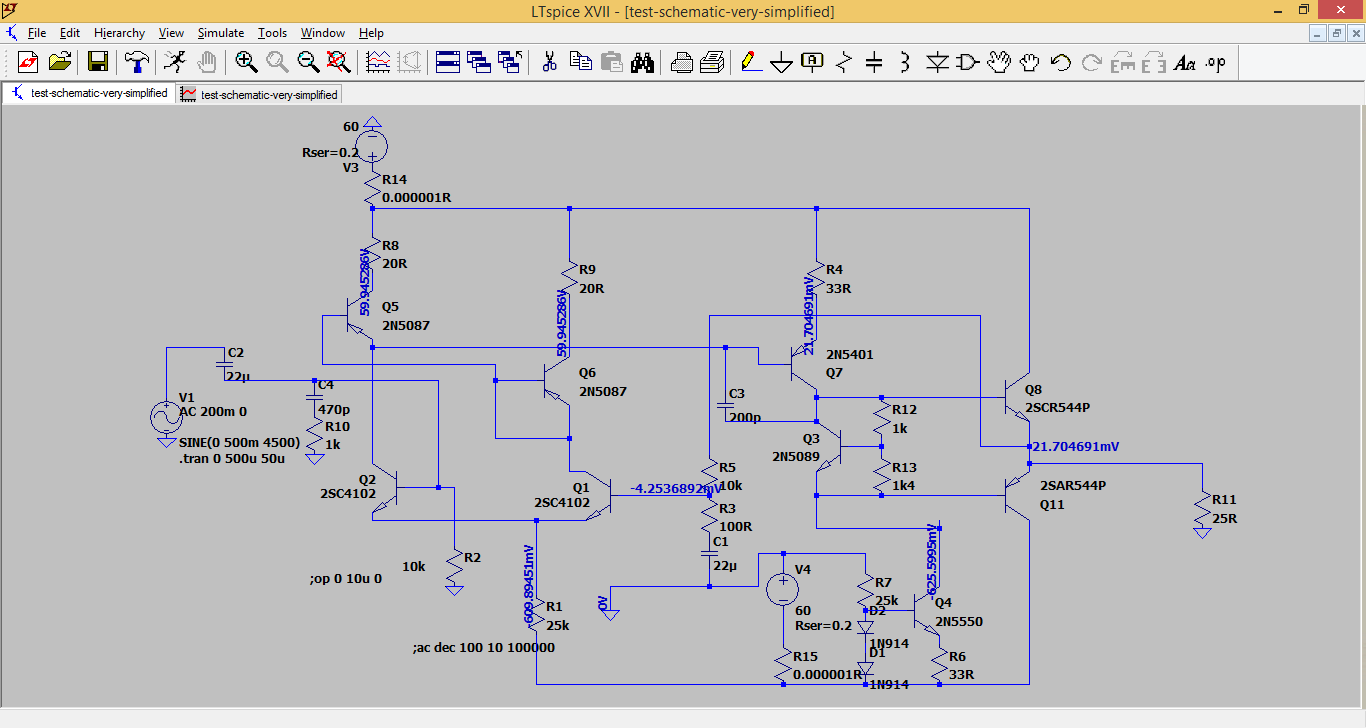Select the Draw Wire pencil tool
Screen dimensions: 1366x728
coord(751,62)
